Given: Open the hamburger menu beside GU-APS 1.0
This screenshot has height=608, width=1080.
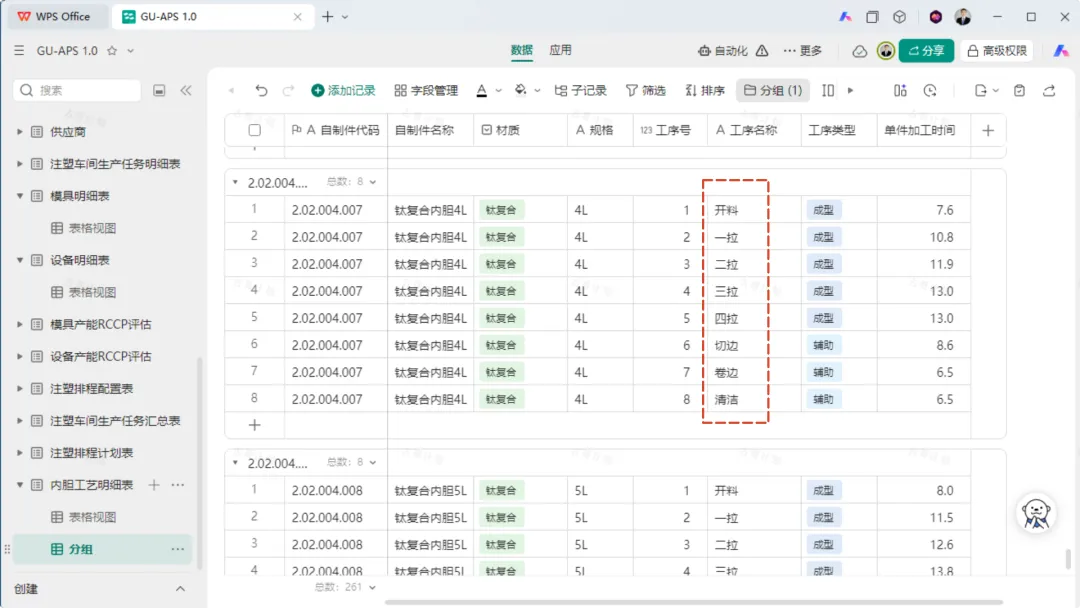Looking at the screenshot, I should point(19,51).
